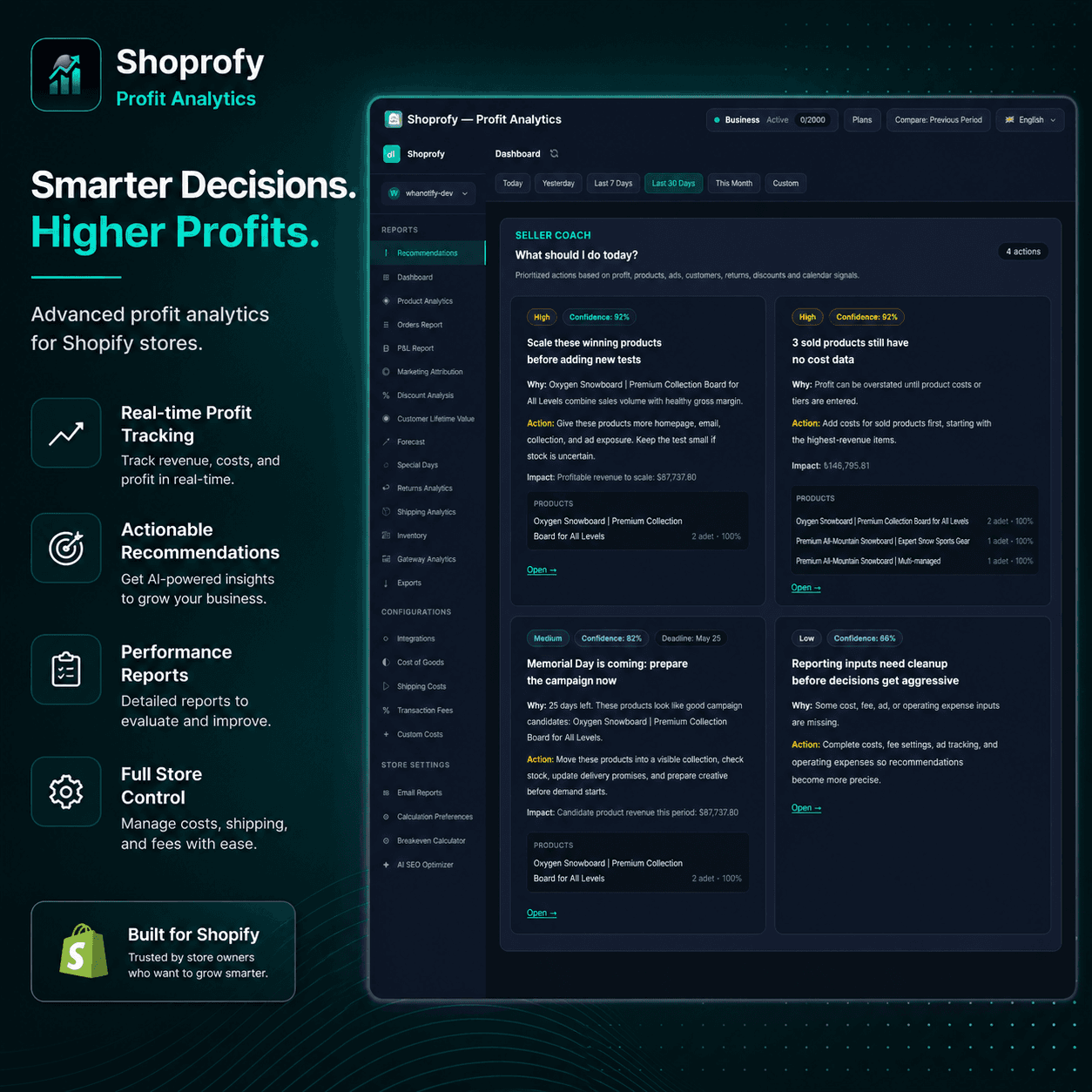Open the English language dropdown

1030,120
